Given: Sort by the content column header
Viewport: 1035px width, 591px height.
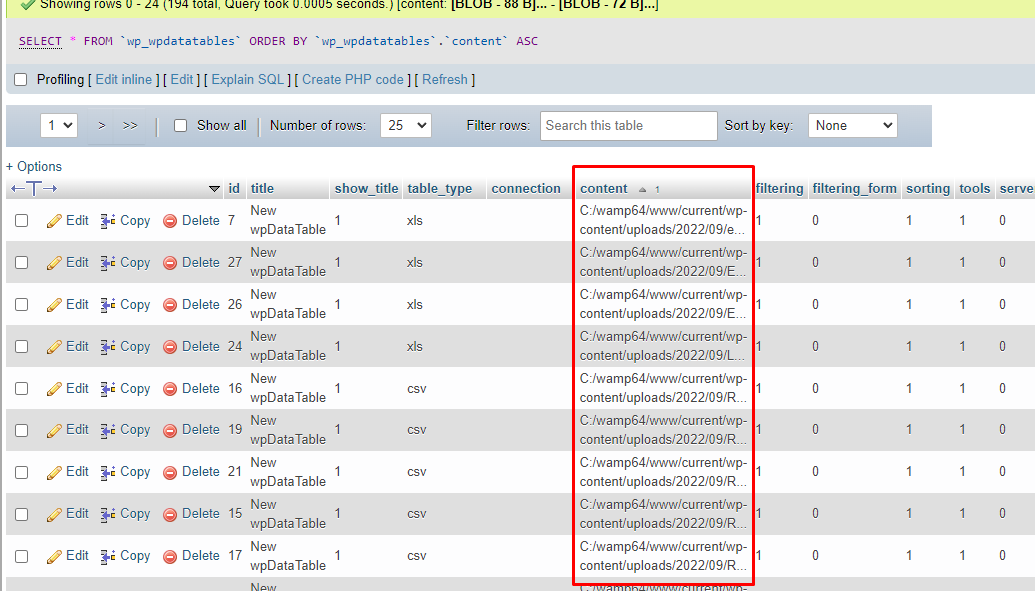Looking at the screenshot, I should (603, 188).
